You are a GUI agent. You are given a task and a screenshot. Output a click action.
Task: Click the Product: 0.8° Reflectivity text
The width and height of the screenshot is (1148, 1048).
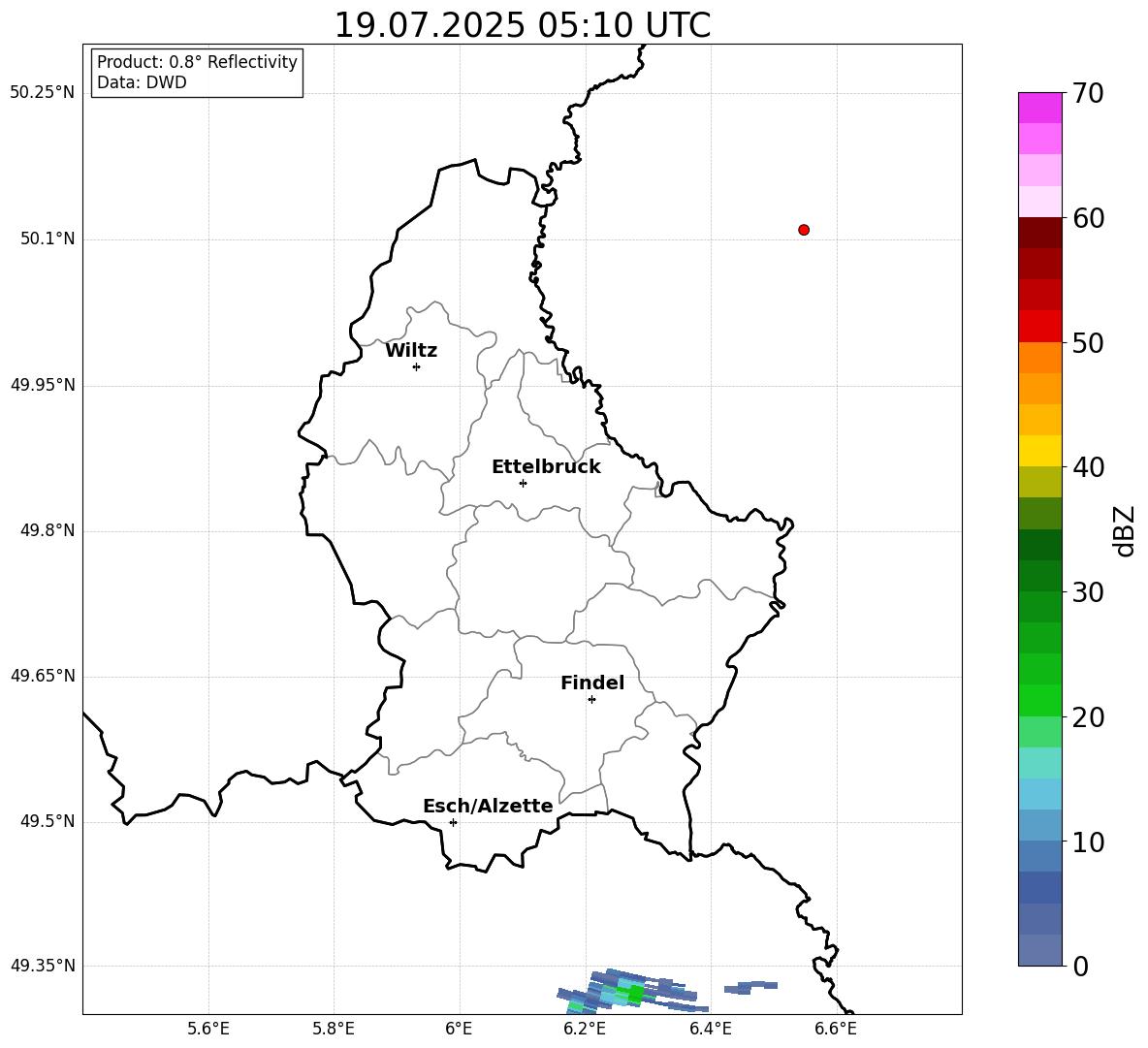point(197,62)
